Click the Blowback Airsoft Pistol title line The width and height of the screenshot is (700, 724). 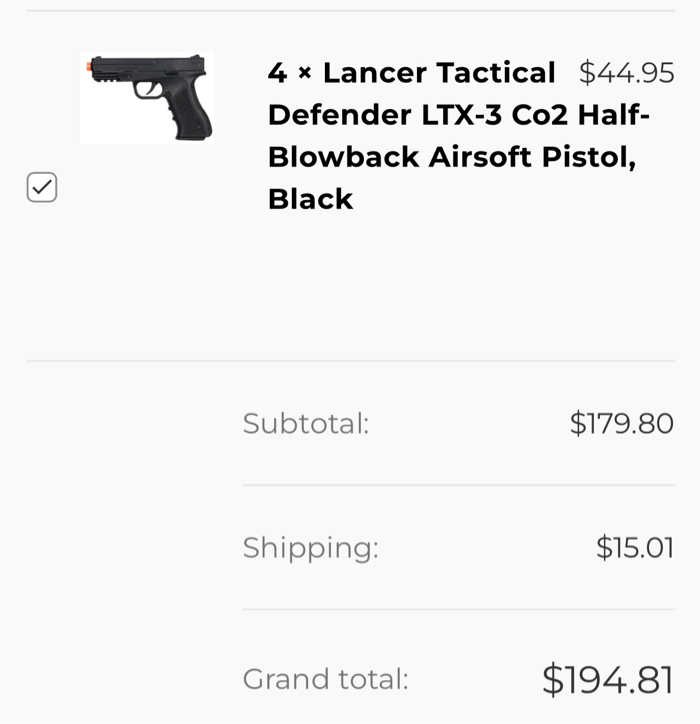tap(451, 157)
